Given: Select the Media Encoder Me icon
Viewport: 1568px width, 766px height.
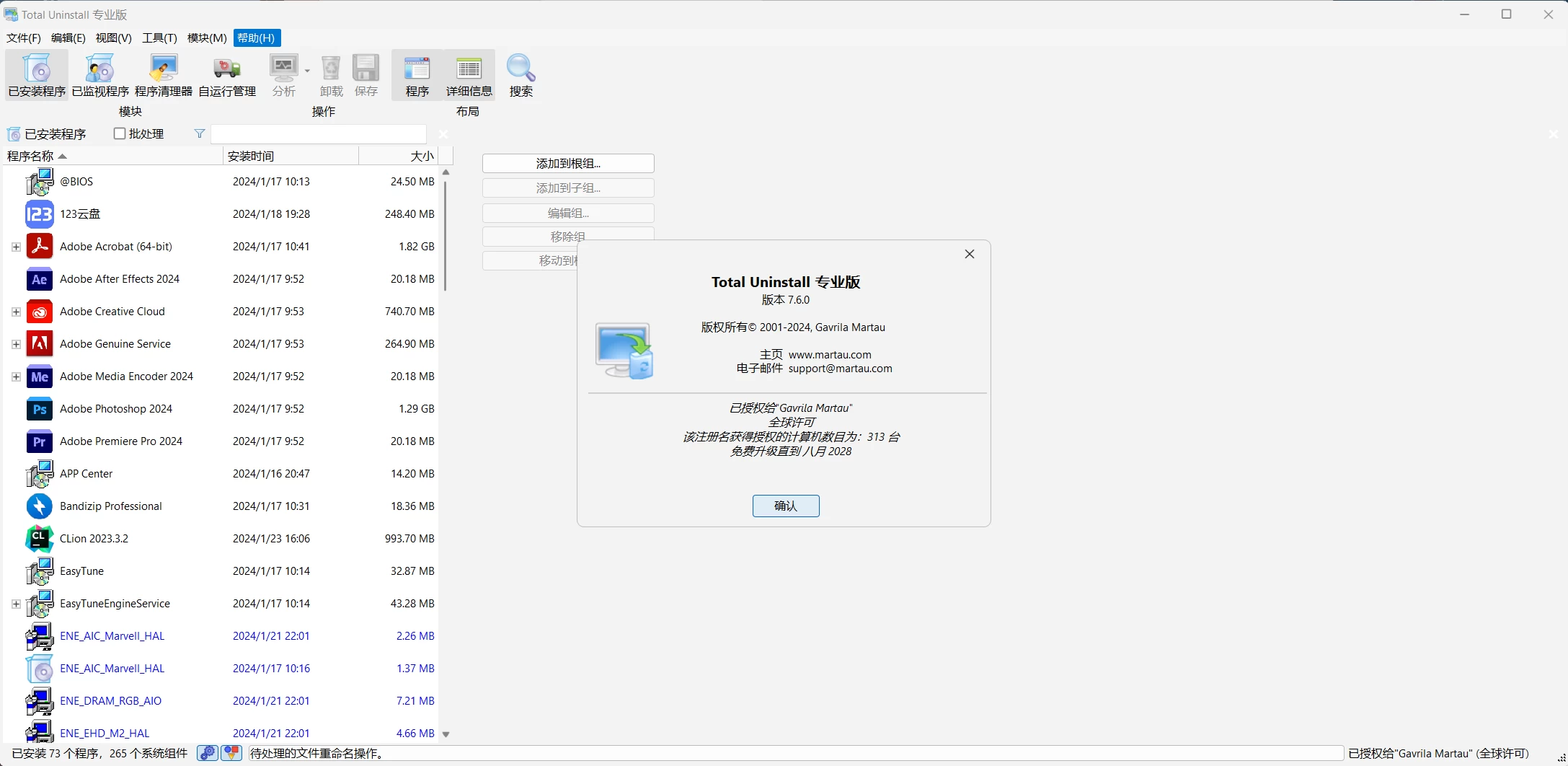Looking at the screenshot, I should (x=40, y=377).
